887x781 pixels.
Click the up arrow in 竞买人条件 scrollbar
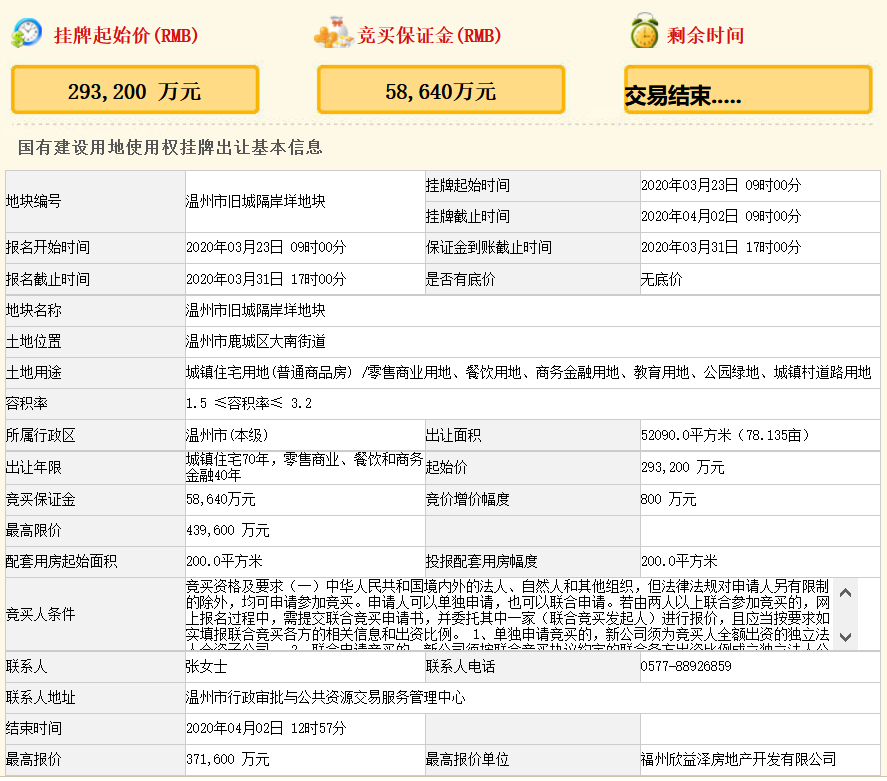(x=846, y=593)
